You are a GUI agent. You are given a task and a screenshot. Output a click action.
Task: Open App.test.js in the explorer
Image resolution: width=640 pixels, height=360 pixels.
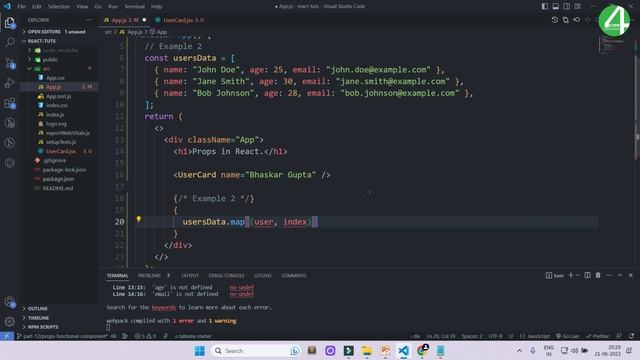[58, 96]
